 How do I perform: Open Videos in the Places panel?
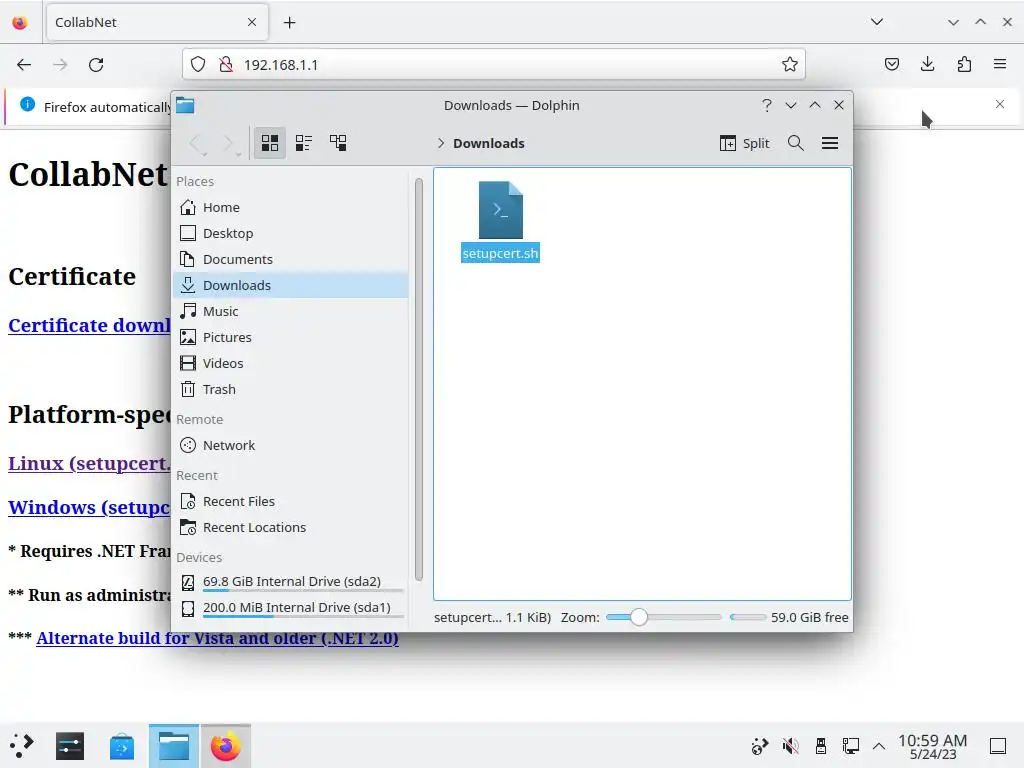[291, 363]
